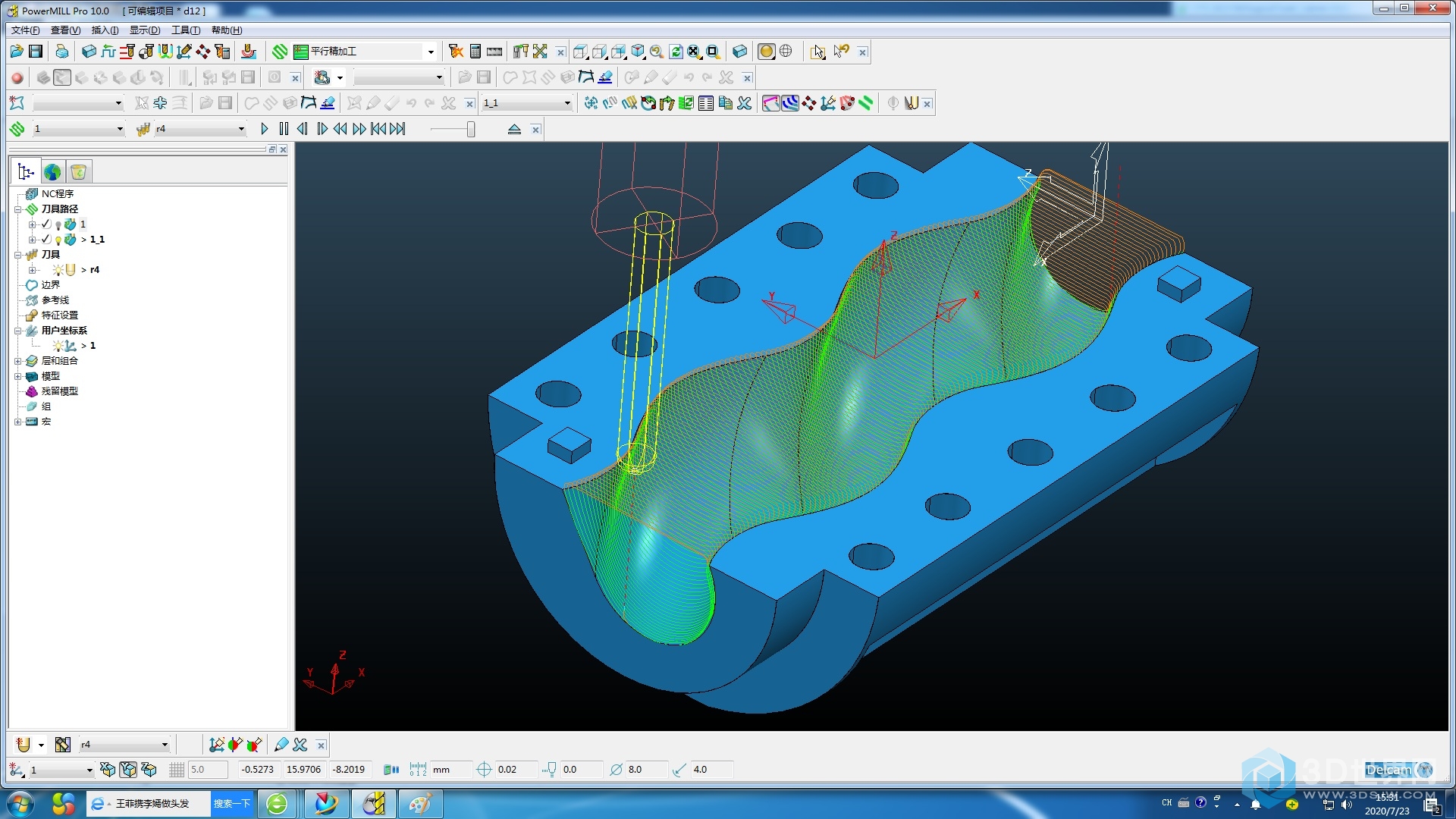Click the globe browser tab in explorer
The width and height of the screenshot is (1456, 819).
[x=52, y=171]
